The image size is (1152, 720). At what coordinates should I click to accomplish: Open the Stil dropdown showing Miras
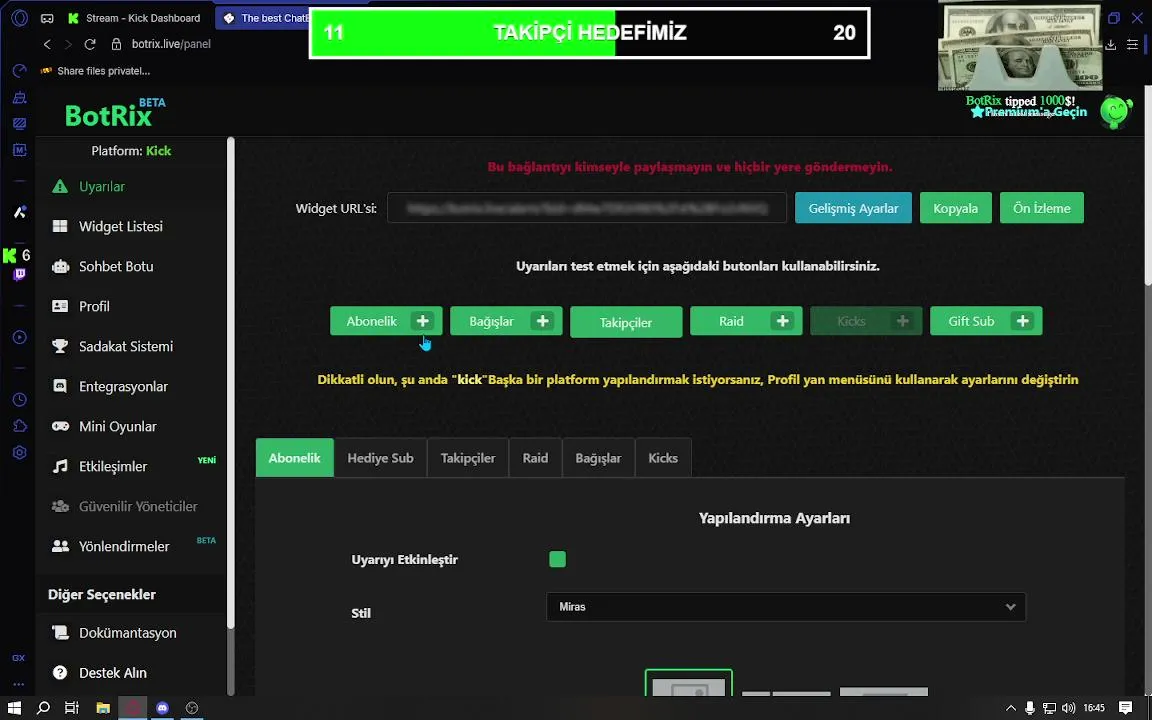coord(785,607)
